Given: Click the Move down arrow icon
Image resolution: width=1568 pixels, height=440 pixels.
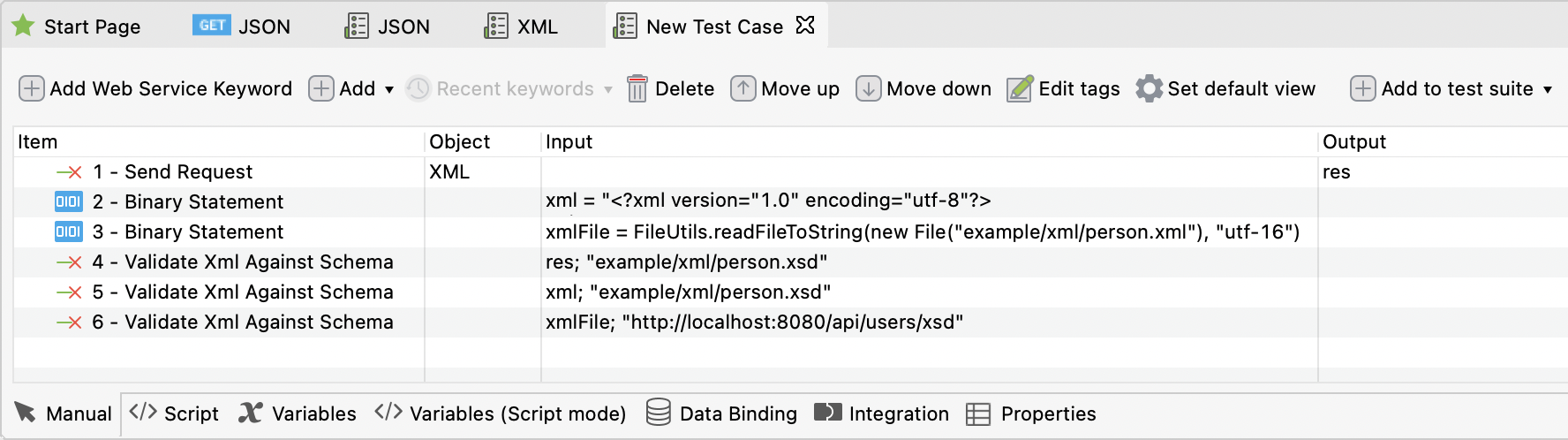Looking at the screenshot, I should coord(868,89).
